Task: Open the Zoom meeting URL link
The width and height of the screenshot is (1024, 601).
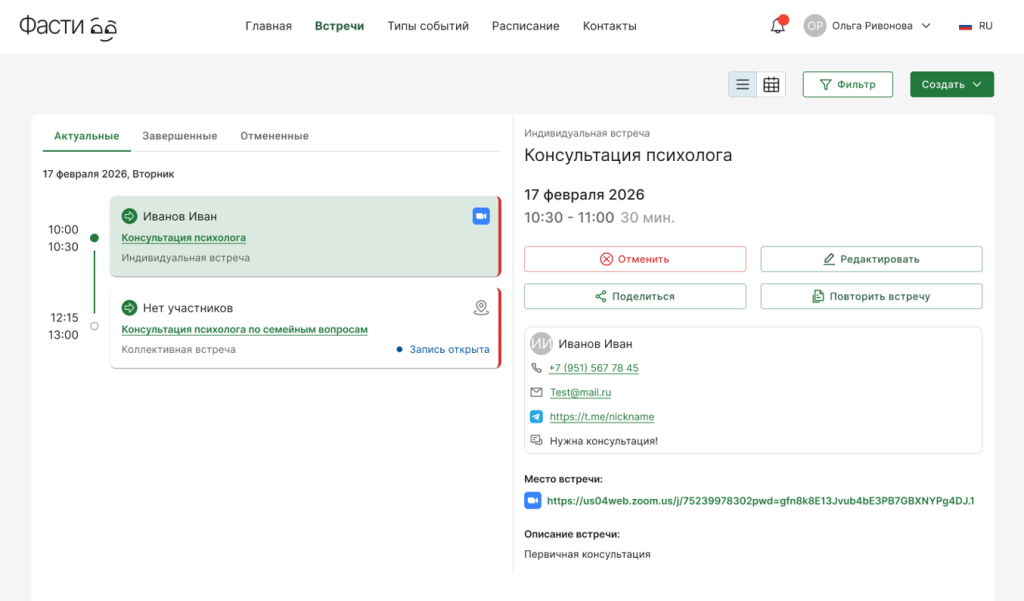Action: coord(760,501)
